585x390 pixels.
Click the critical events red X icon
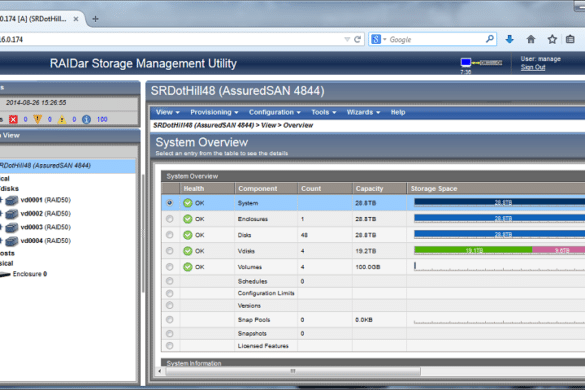(x=13, y=119)
